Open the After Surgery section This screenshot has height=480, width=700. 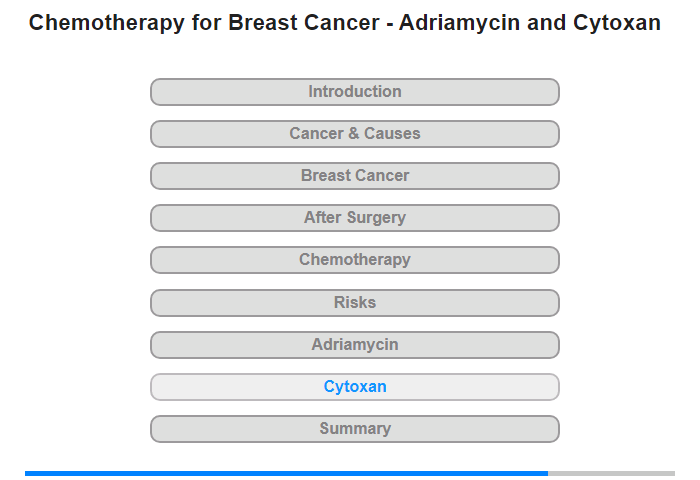355,218
